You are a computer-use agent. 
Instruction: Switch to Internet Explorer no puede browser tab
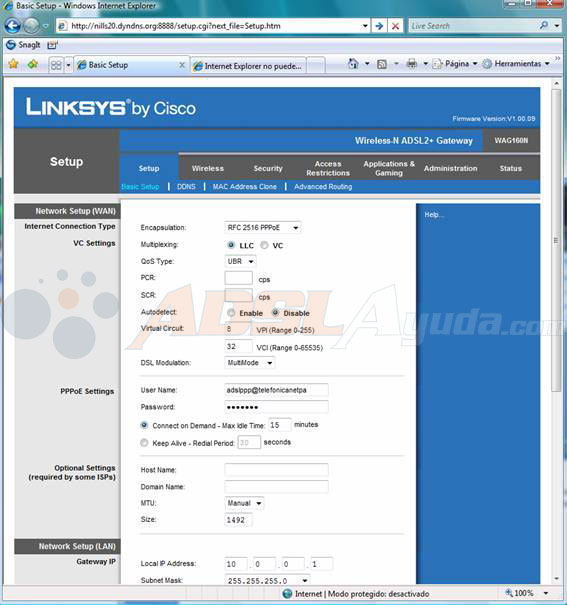249,66
